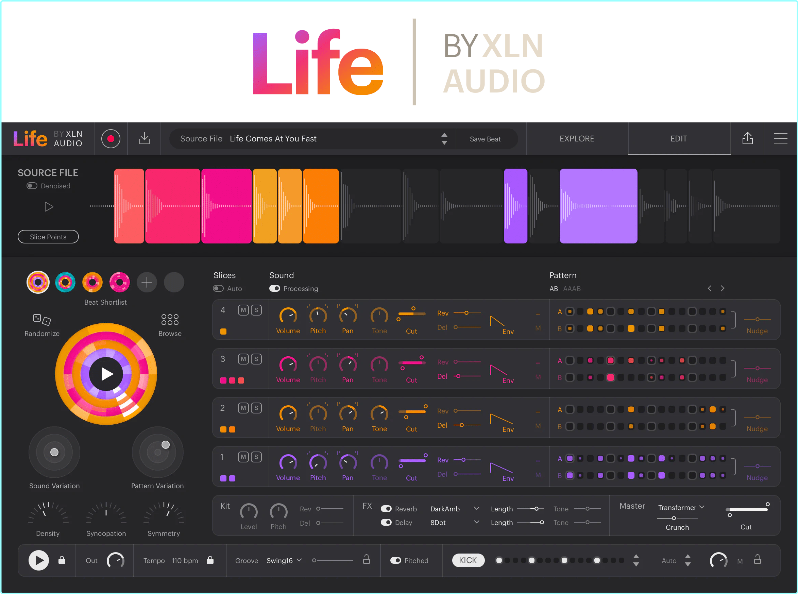
Task: Switch to the EDIT tab
Action: [679, 138]
